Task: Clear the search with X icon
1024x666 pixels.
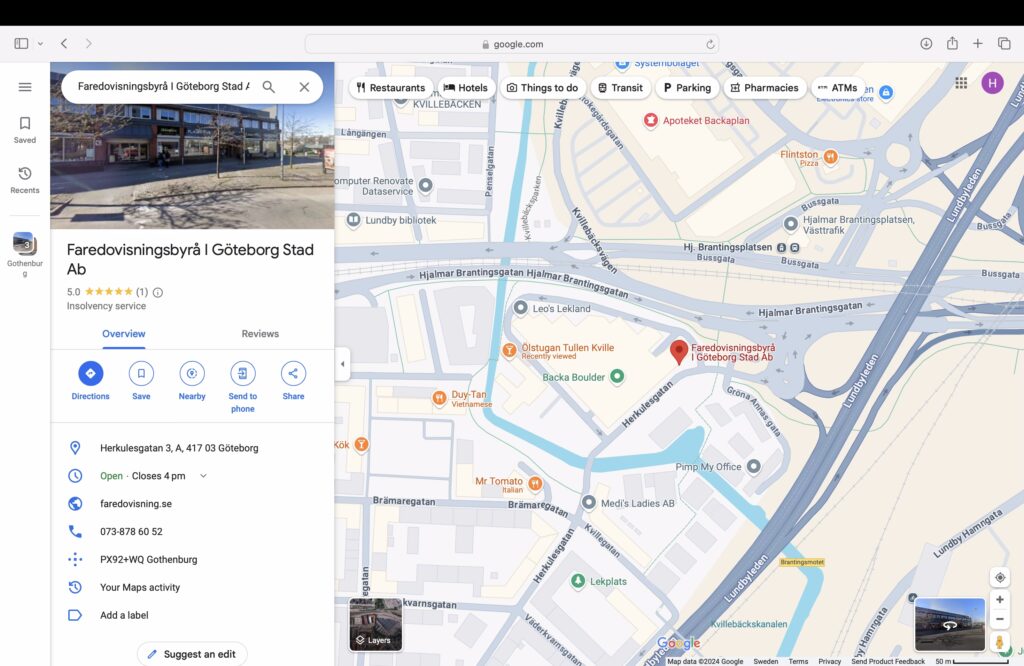Action: (304, 87)
